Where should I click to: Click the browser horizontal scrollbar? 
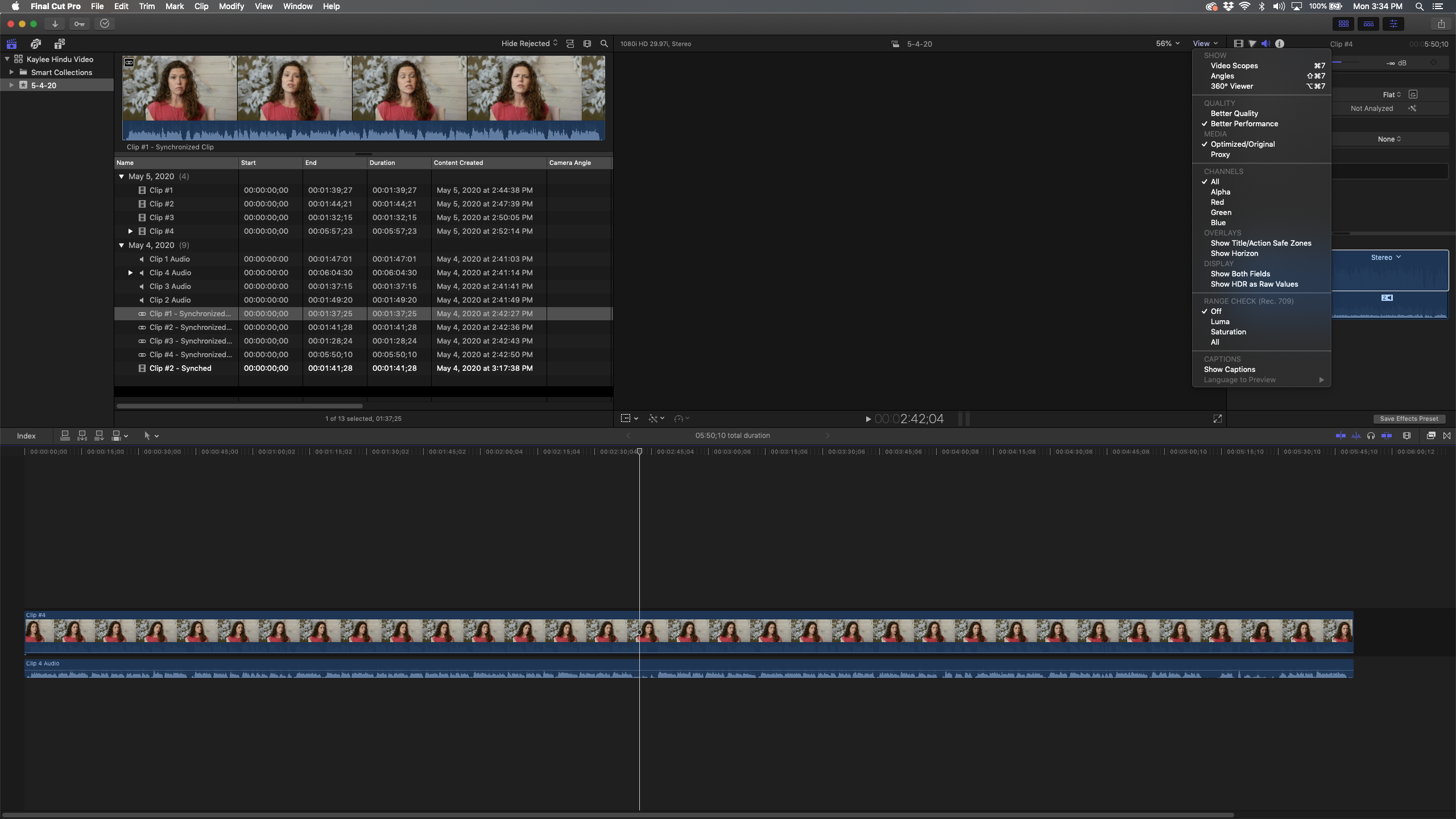pyautogui.click(x=239, y=406)
